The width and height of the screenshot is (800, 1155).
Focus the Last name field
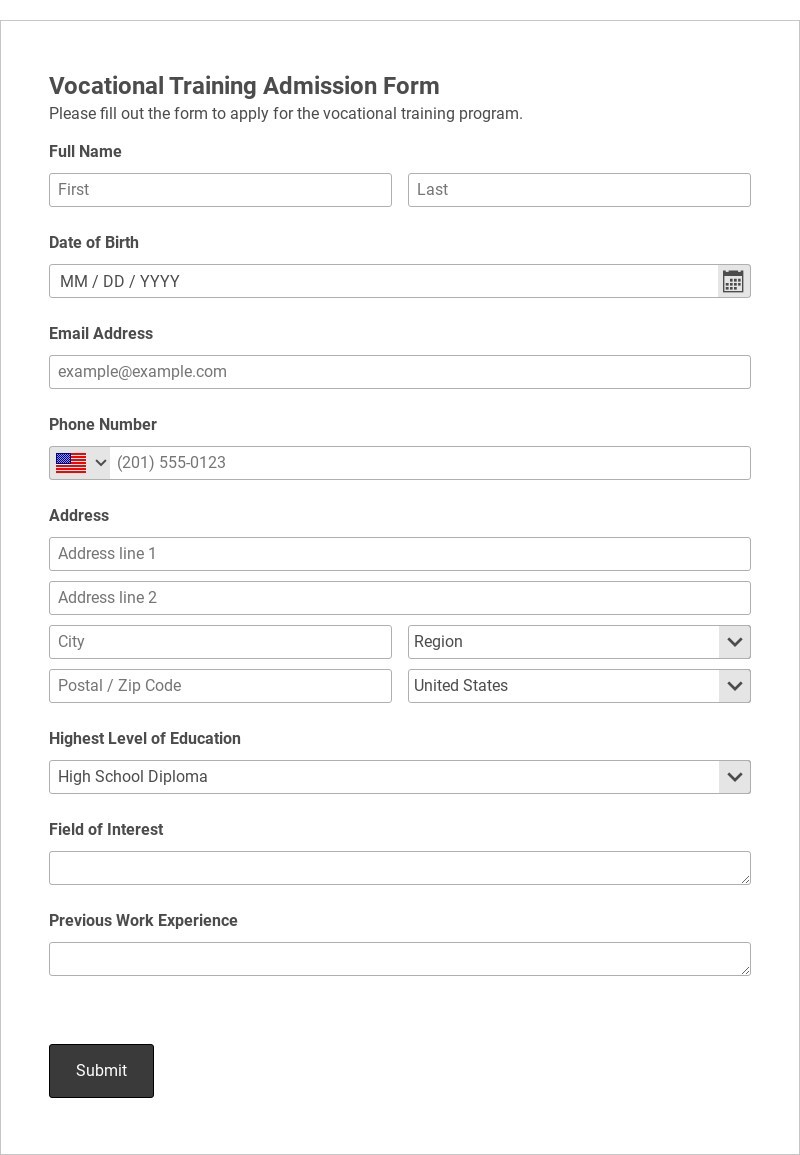[579, 190]
